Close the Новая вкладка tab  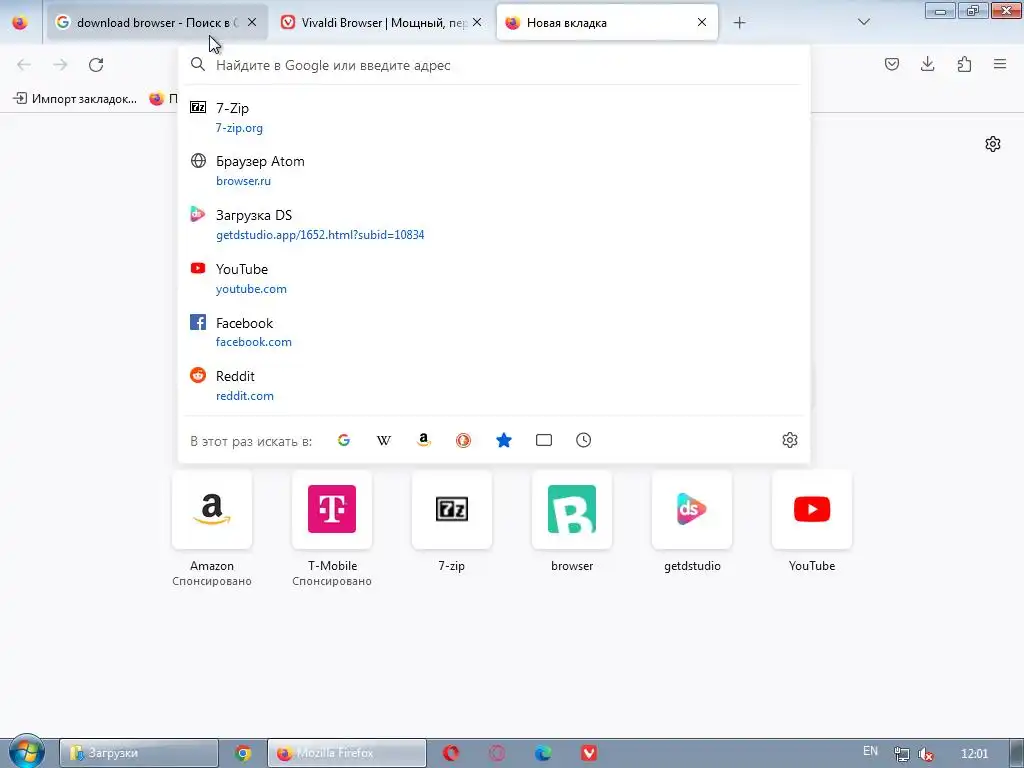(702, 22)
